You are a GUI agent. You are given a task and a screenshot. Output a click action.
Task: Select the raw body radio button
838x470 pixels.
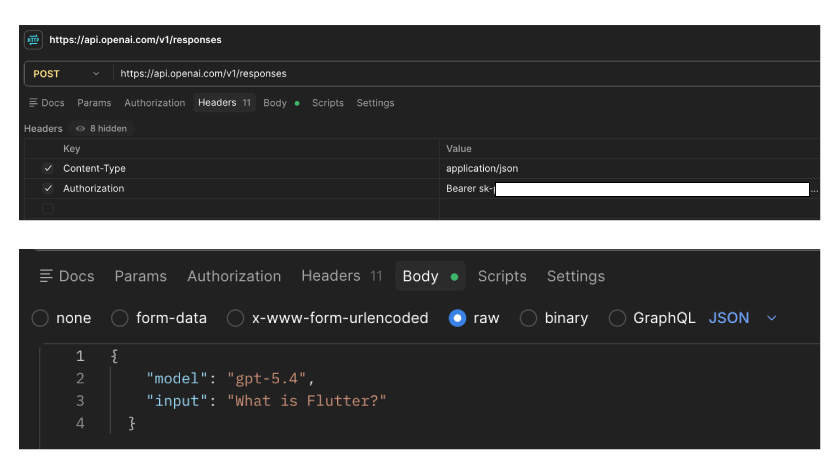(457, 318)
